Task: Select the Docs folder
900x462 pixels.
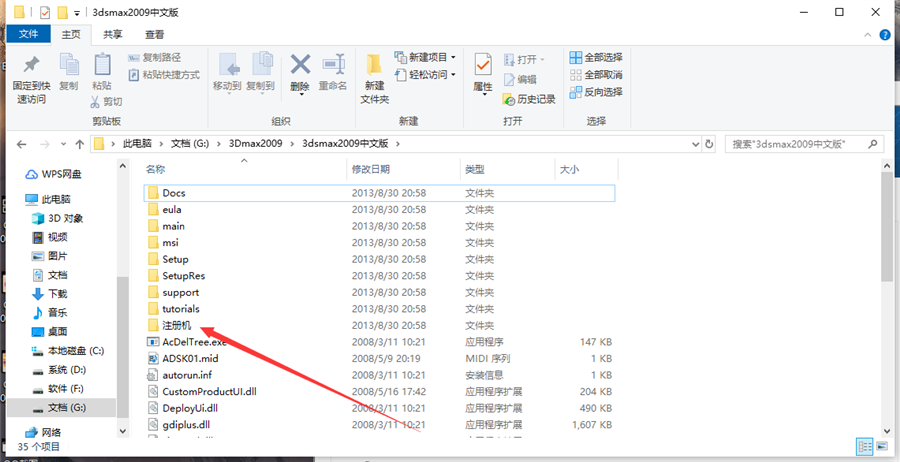Action: [379, 193]
